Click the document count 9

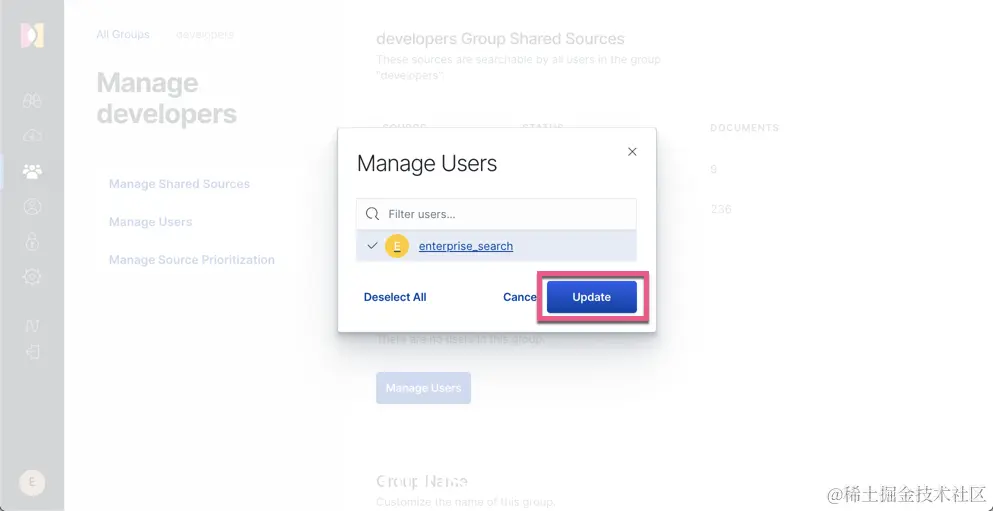(x=714, y=170)
